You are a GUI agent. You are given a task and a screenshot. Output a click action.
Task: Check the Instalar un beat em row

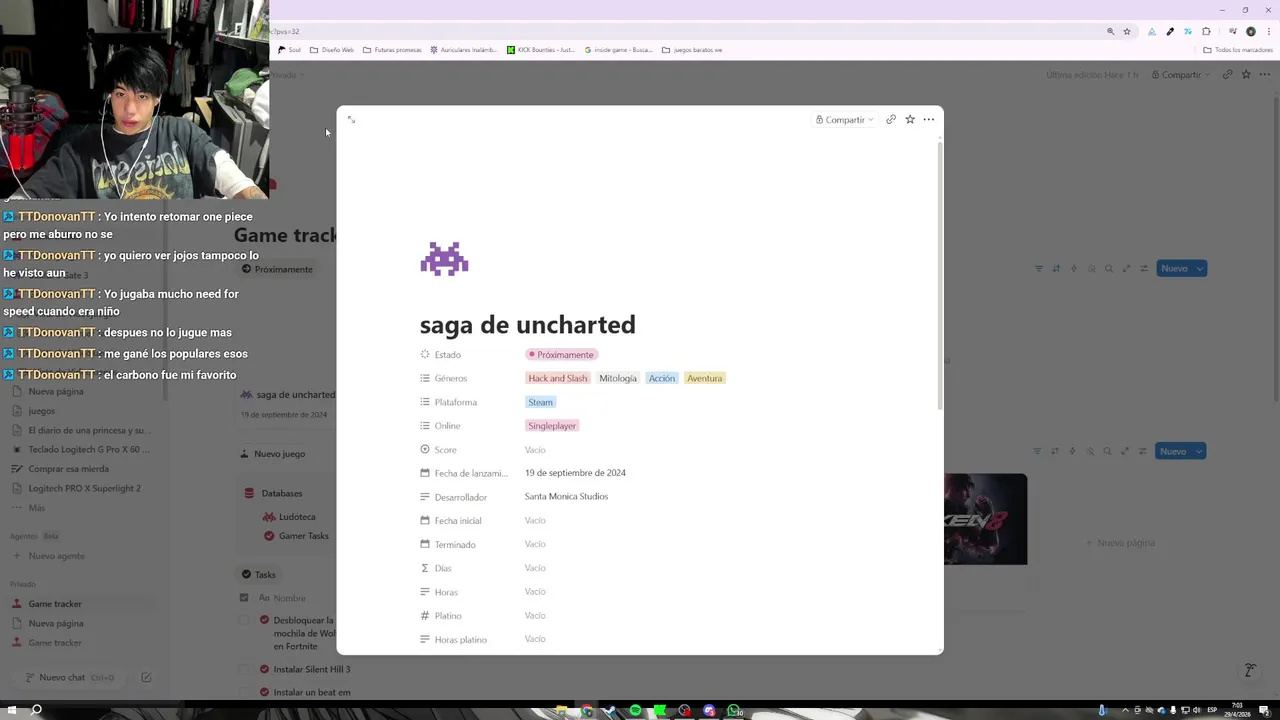click(244, 692)
